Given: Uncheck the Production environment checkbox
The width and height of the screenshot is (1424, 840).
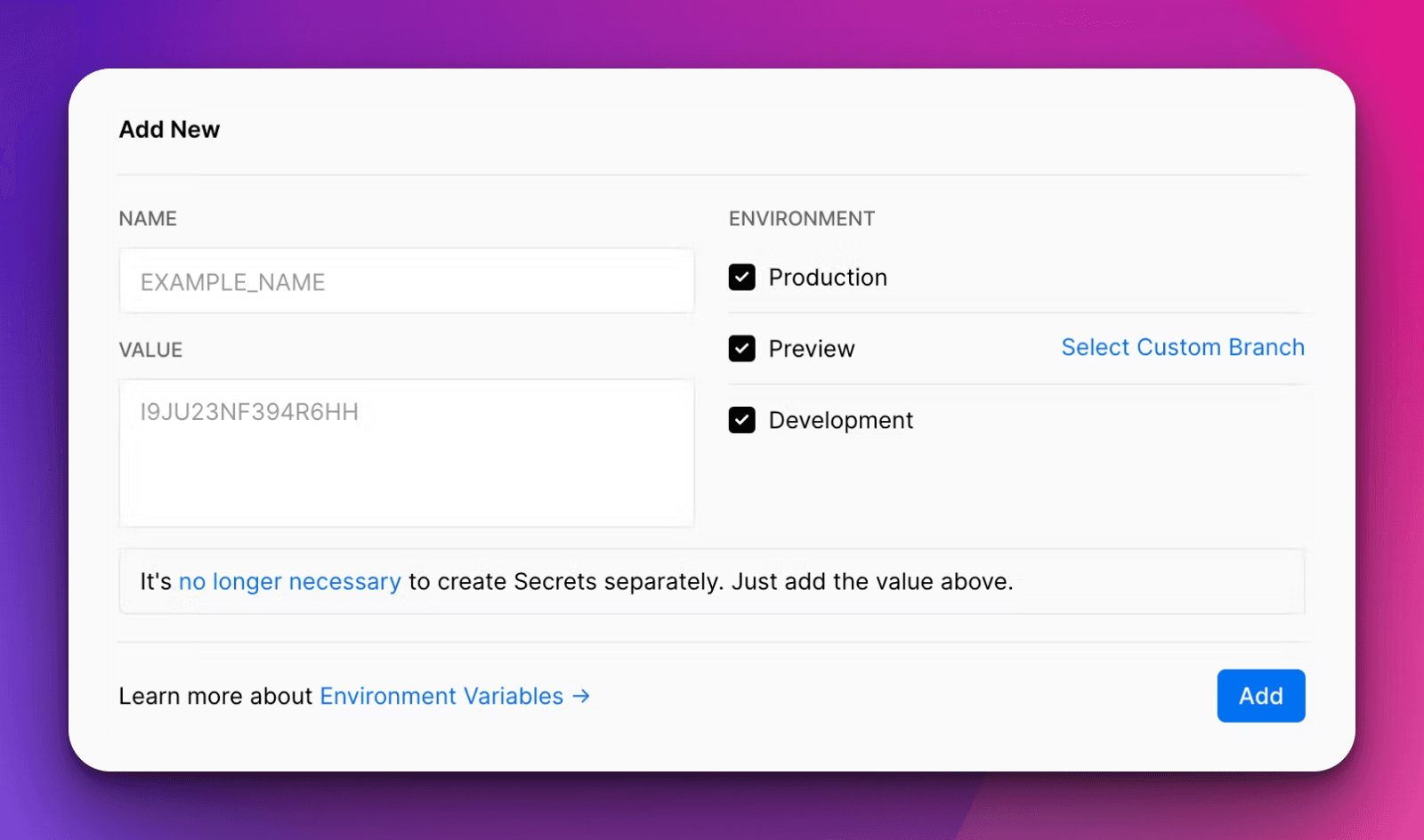Looking at the screenshot, I should [741, 278].
